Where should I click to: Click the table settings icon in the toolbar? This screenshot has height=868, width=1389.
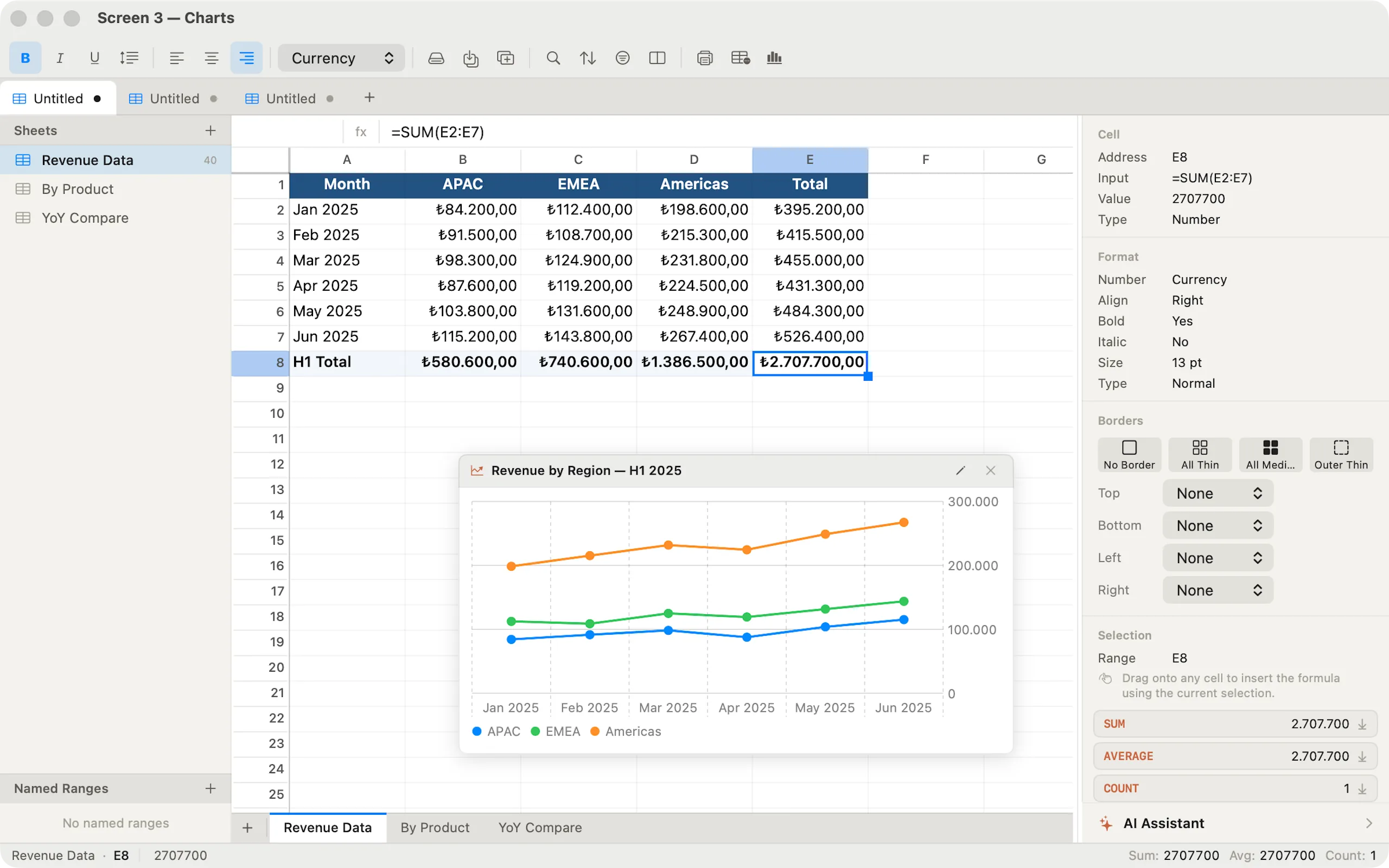[741, 58]
